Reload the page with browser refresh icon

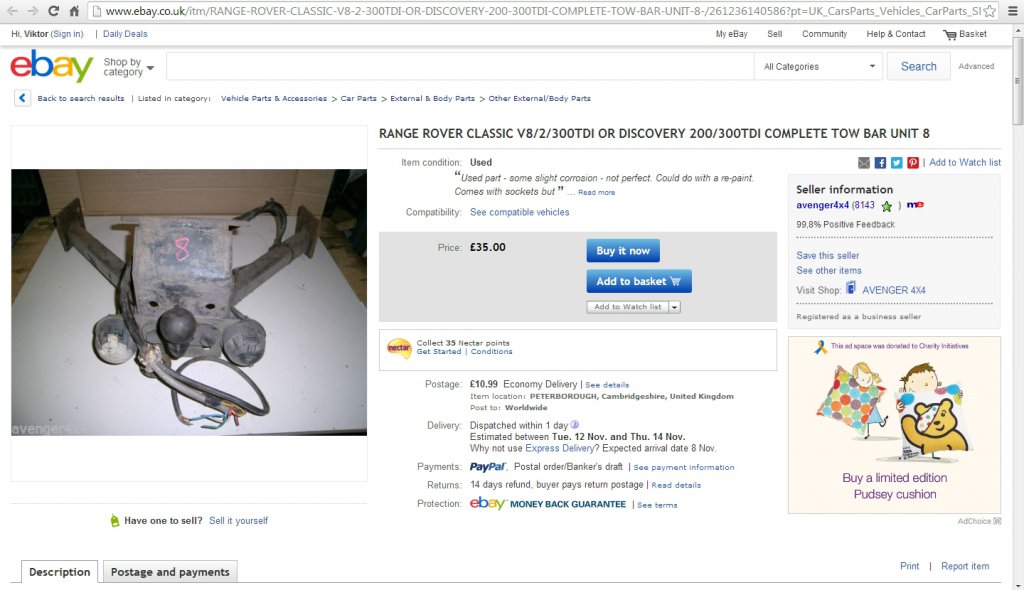coord(54,11)
